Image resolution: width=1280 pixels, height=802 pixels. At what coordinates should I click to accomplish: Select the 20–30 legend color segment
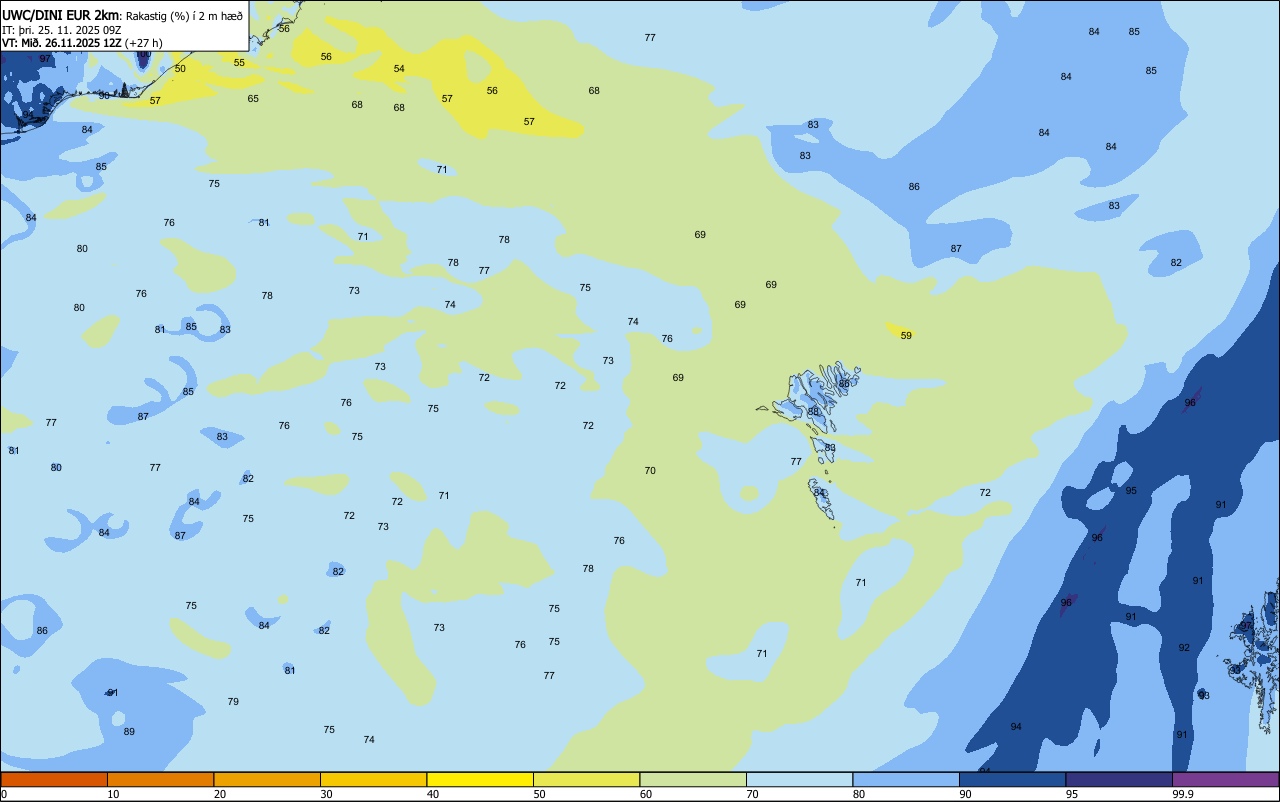(x=267, y=779)
